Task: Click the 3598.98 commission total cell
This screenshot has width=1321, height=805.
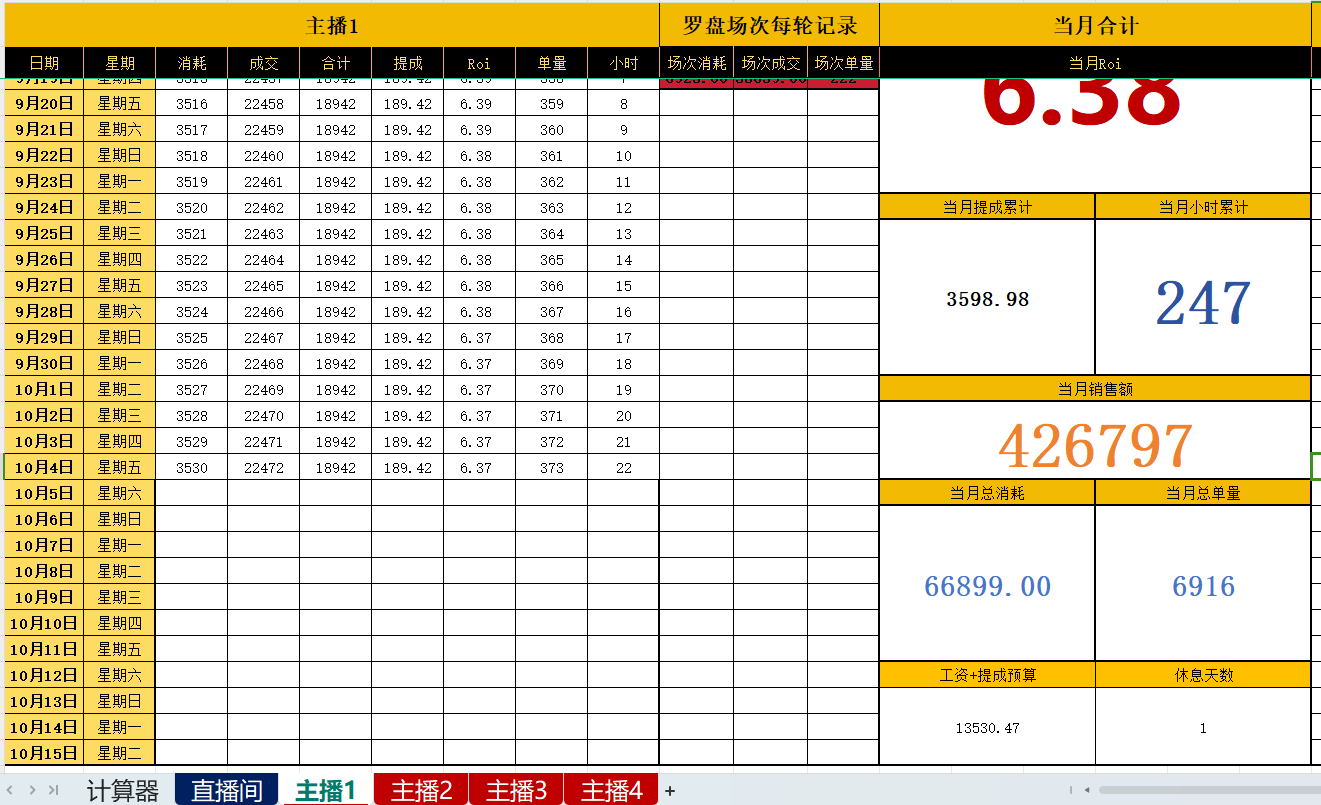Action: tap(987, 298)
